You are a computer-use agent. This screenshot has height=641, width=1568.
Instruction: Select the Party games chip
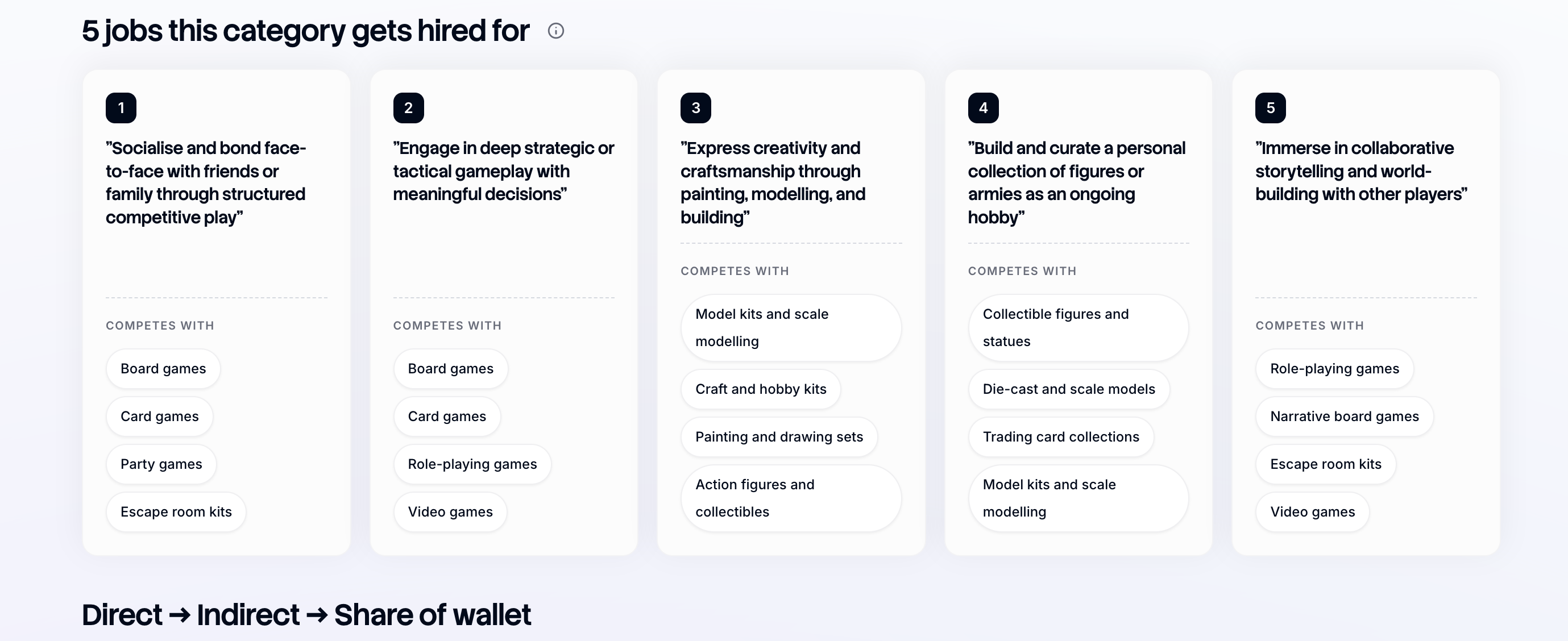pyautogui.click(x=161, y=464)
